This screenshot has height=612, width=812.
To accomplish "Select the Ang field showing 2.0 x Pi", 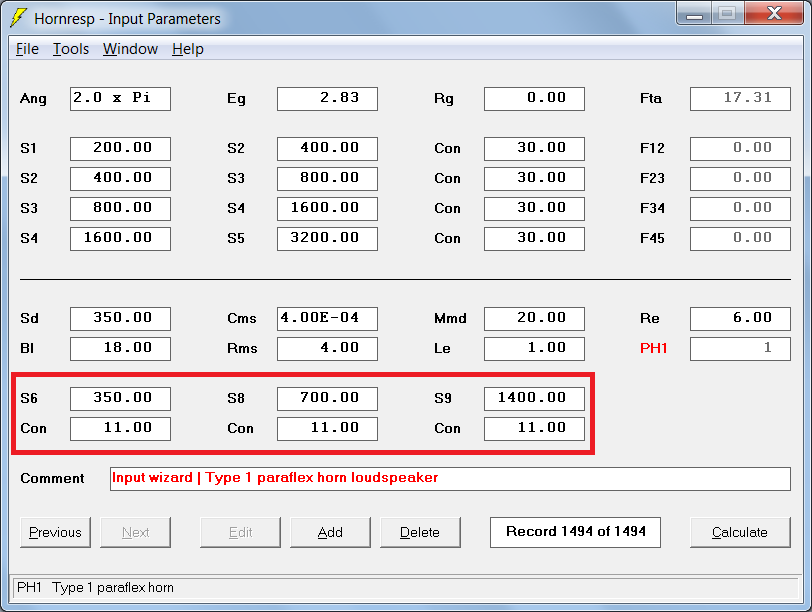I will (x=120, y=99).
